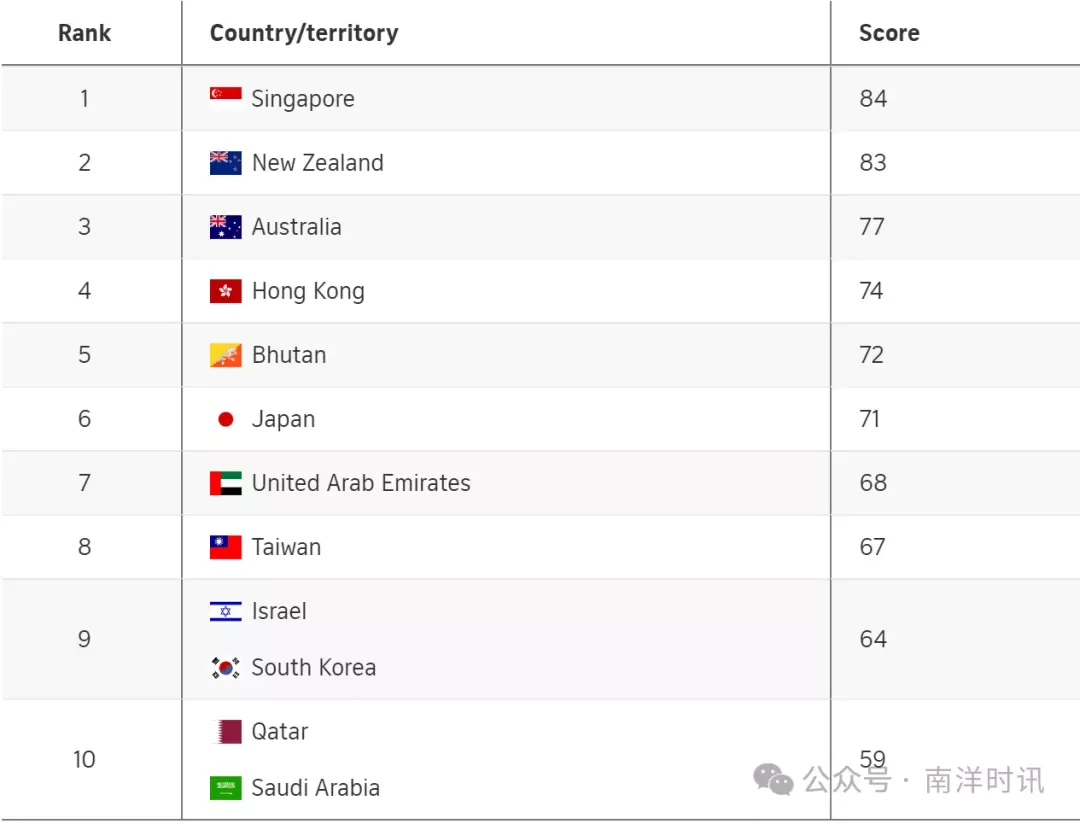Click the Score column header

(889, 33)
